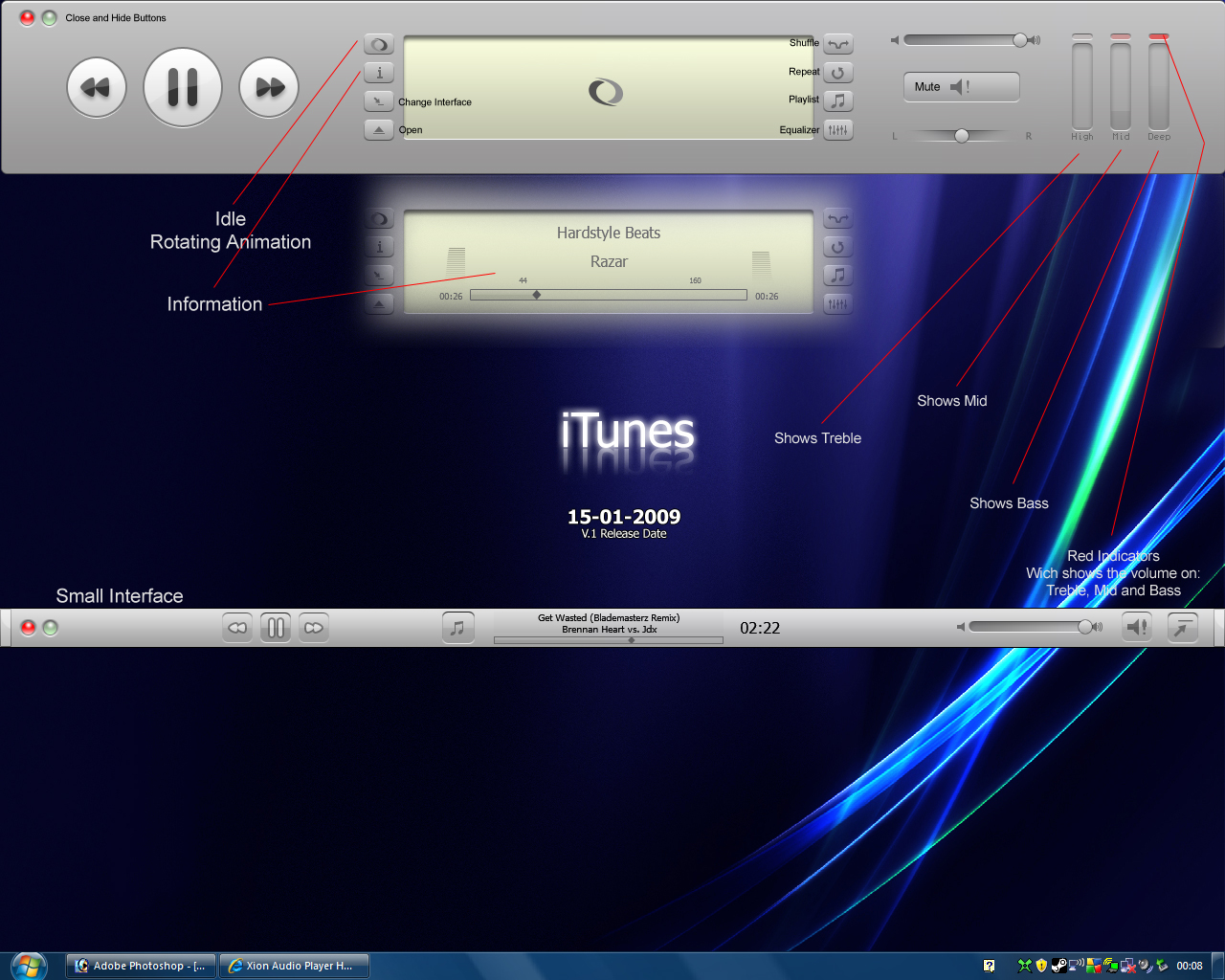The width and height of the screenshot is (1225, 980).
Task: Click next track in the small interface
Action: [313, 628]
